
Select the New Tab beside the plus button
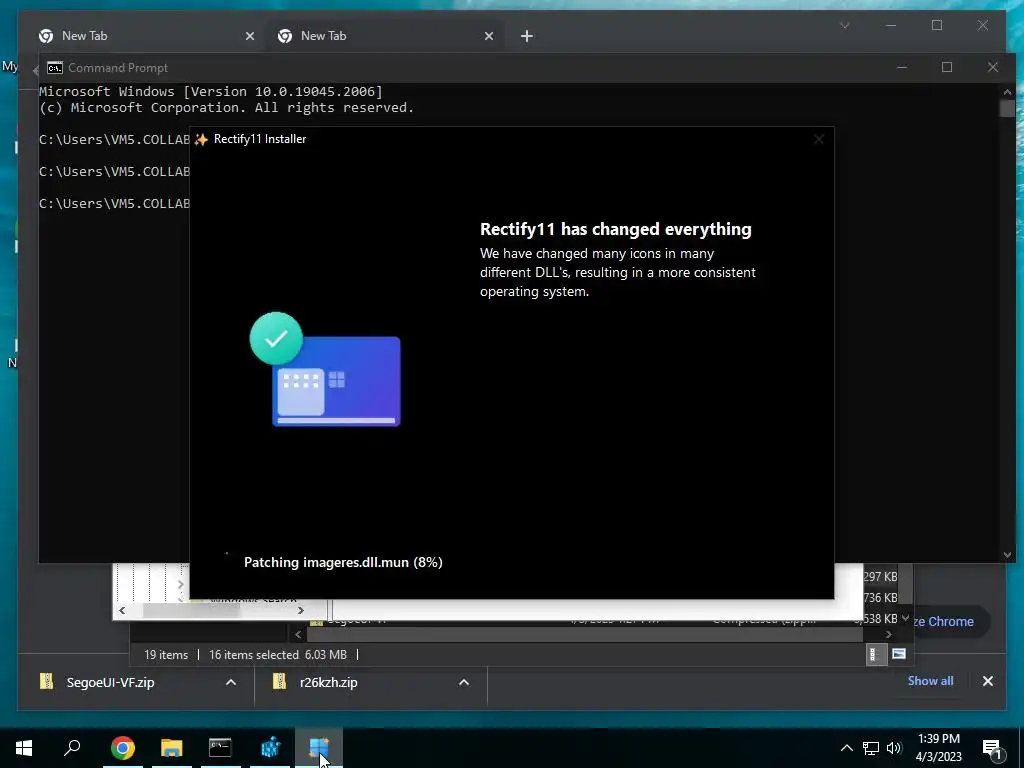(x=385, y=36)
